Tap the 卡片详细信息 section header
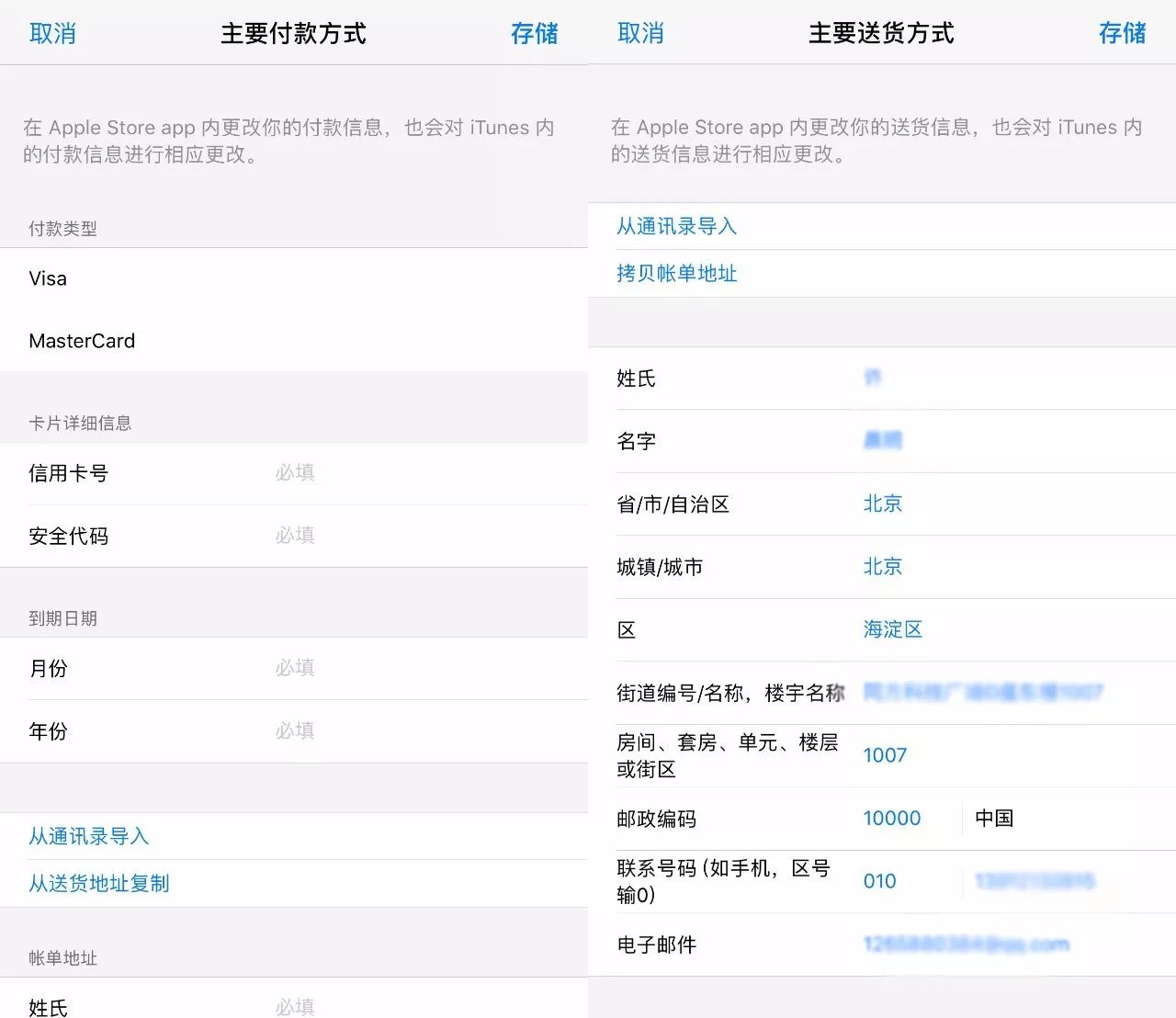 [x=80, y=424]
